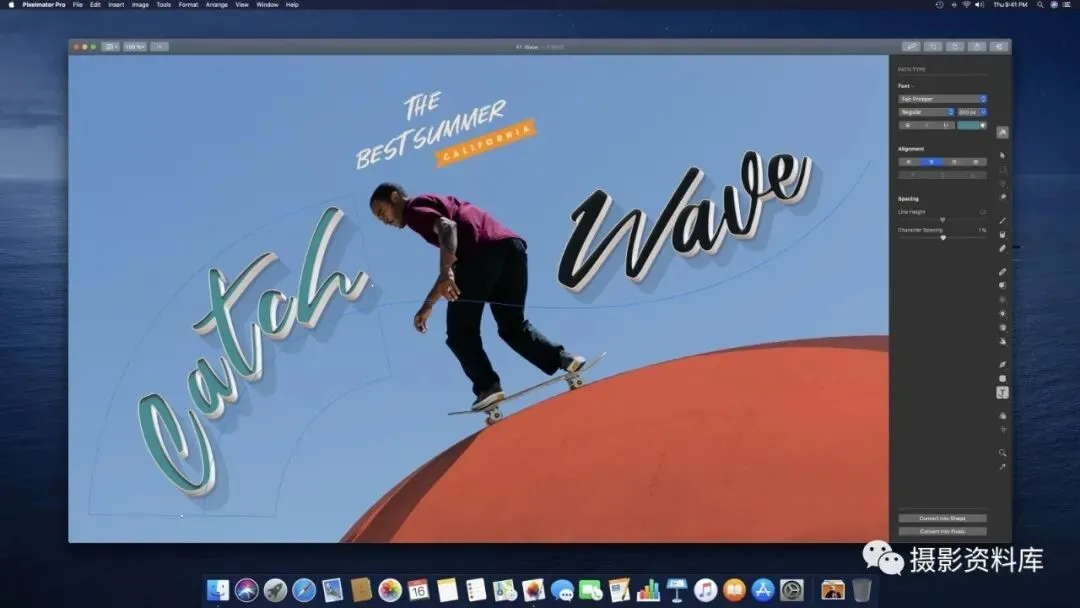1080x608 pixels.
Task: Select the Style tool at top of toolbar
Action: coord(1002,132)
